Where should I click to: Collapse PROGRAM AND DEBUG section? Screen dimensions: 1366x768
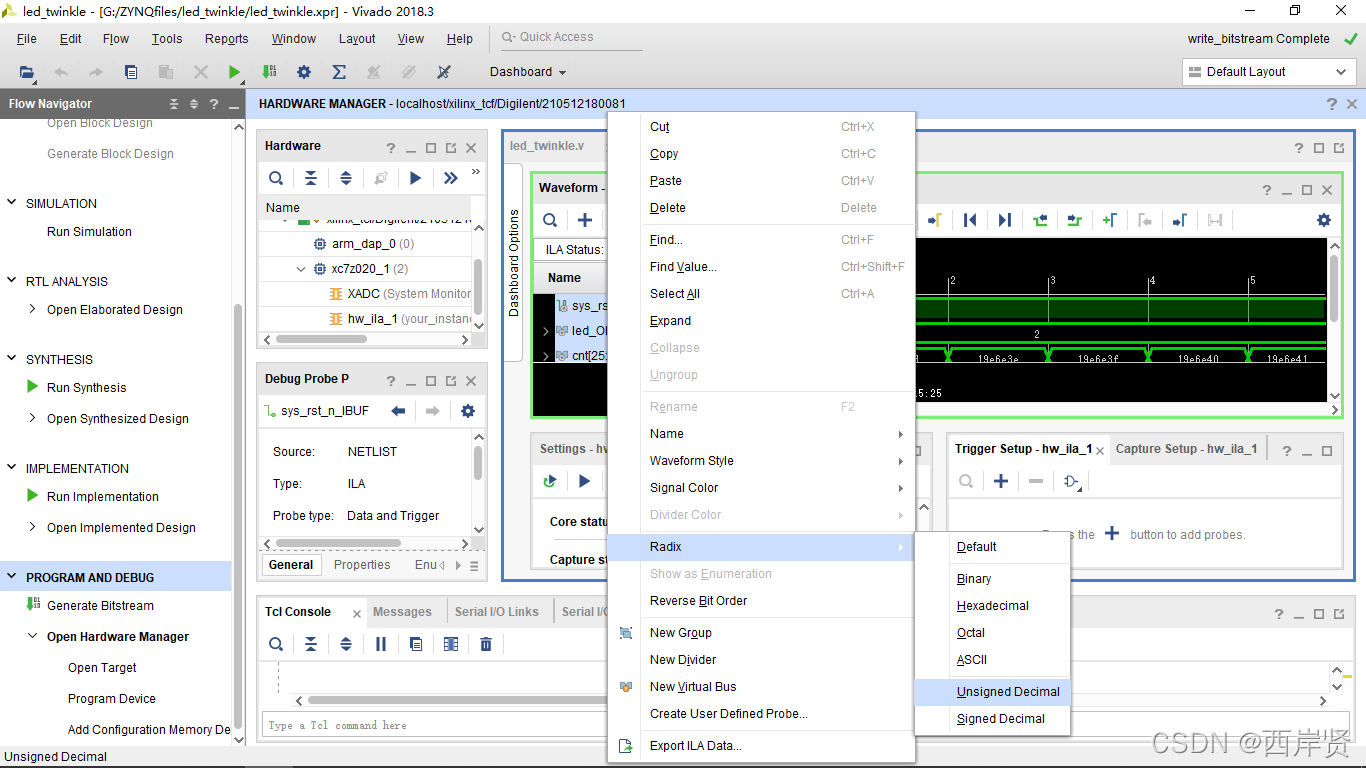(x=12, y=577)
